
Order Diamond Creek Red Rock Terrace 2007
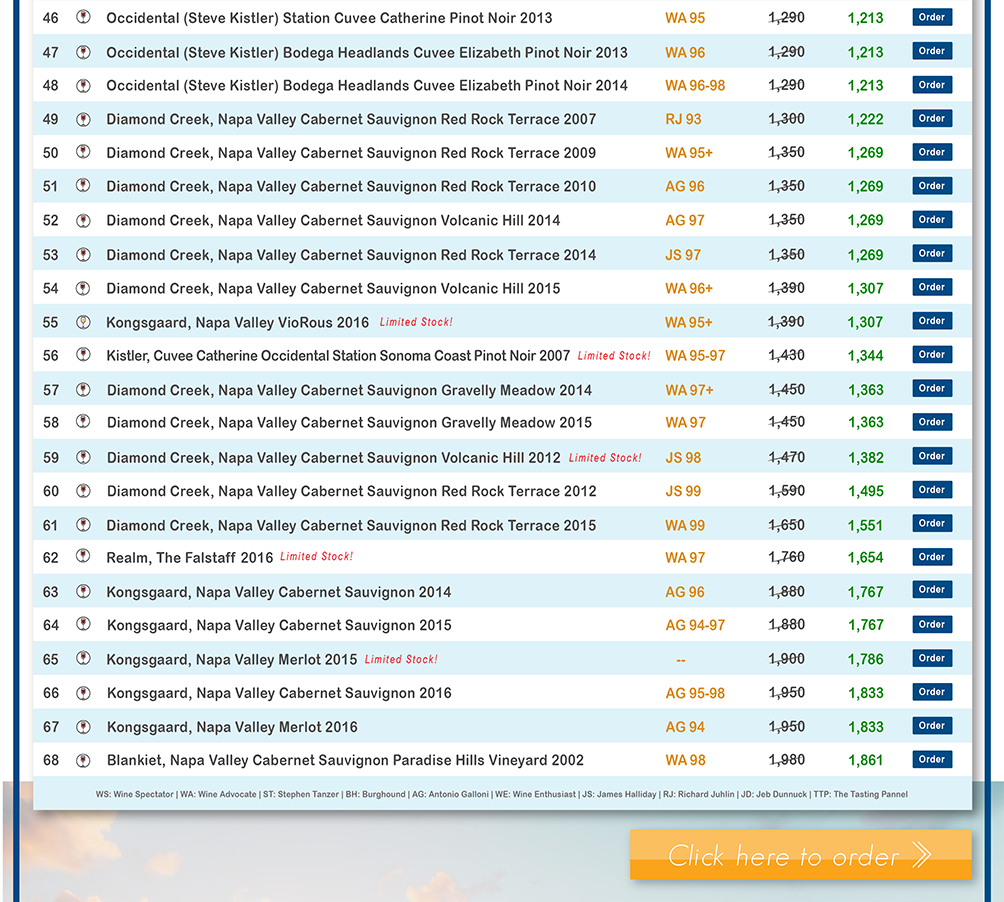932,118
